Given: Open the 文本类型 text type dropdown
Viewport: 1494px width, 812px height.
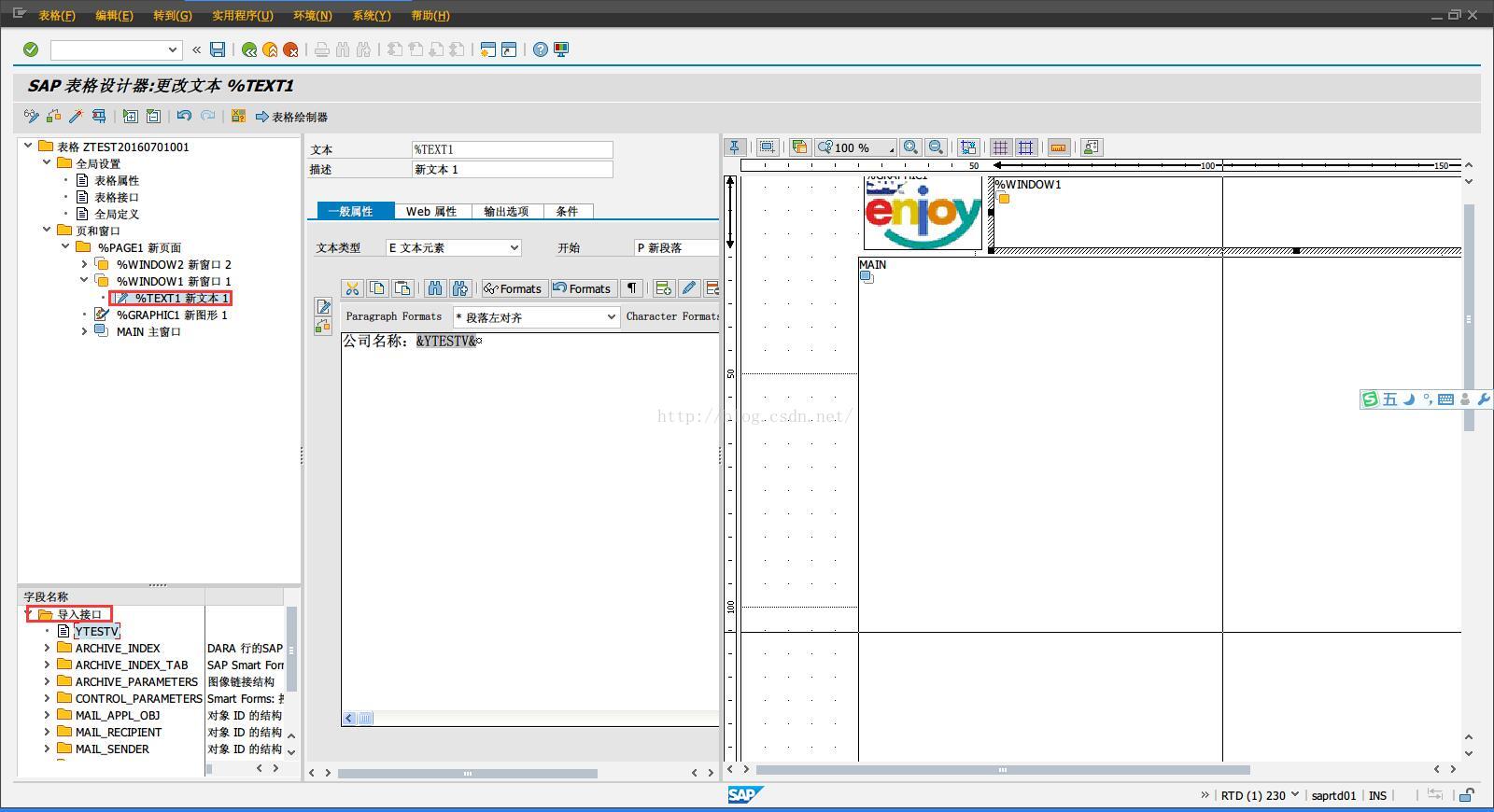Looking at the screenshot, I should [x=514, y=247].
